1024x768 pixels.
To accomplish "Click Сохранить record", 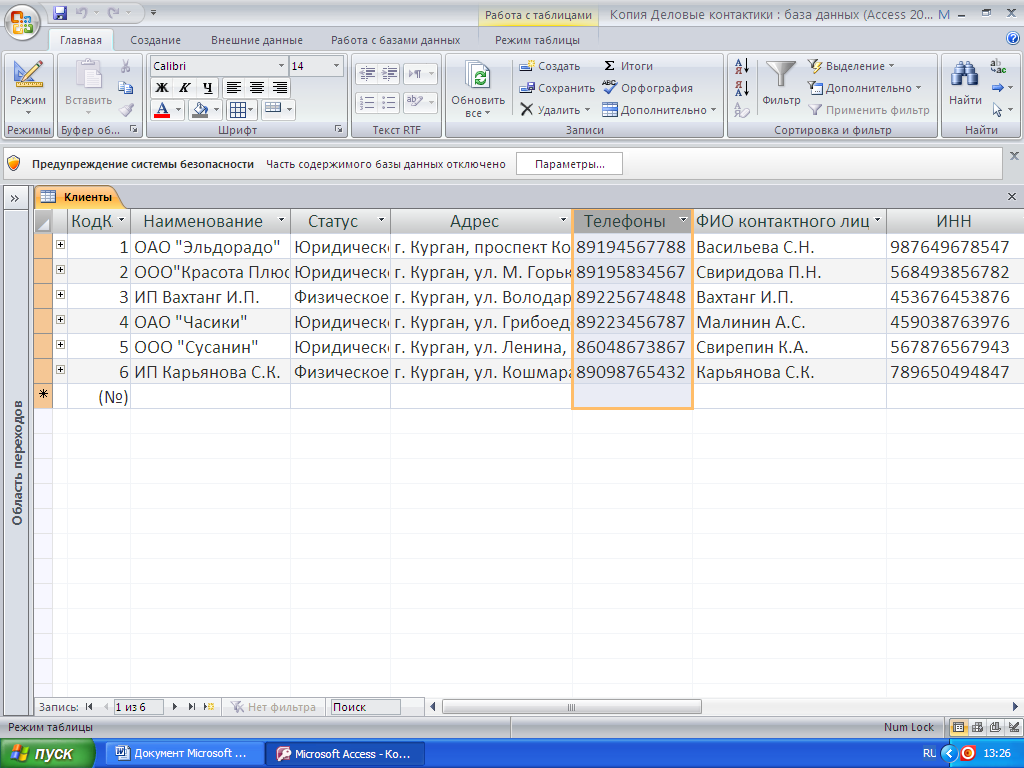I will pos(557,88).
